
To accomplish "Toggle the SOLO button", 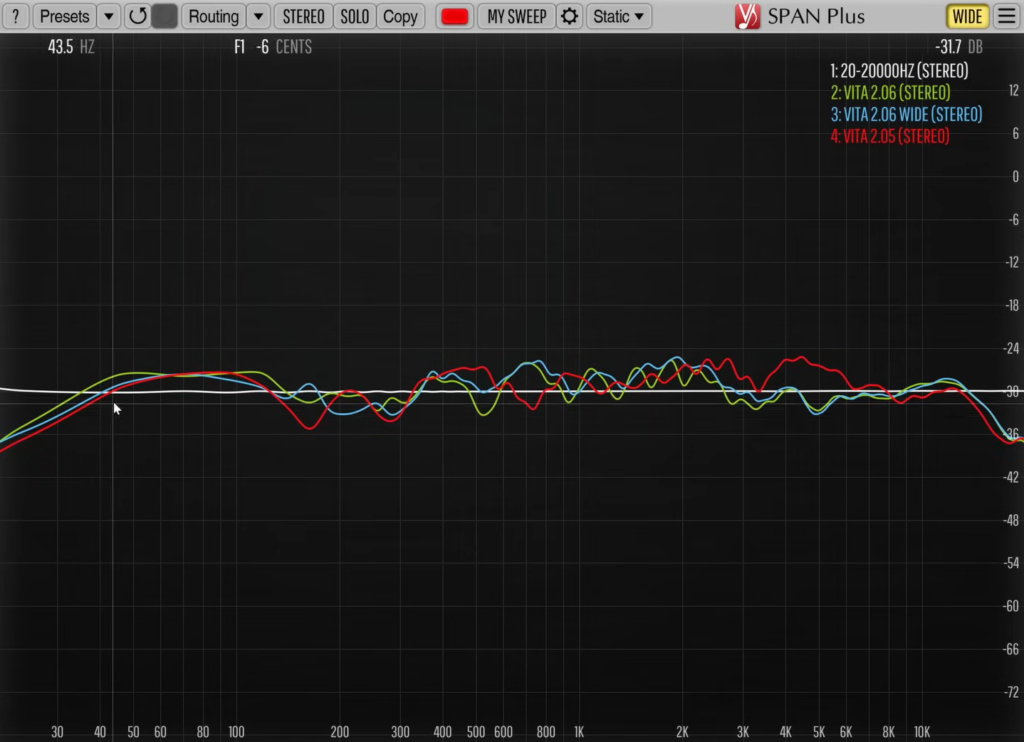I will coord(355,16).
